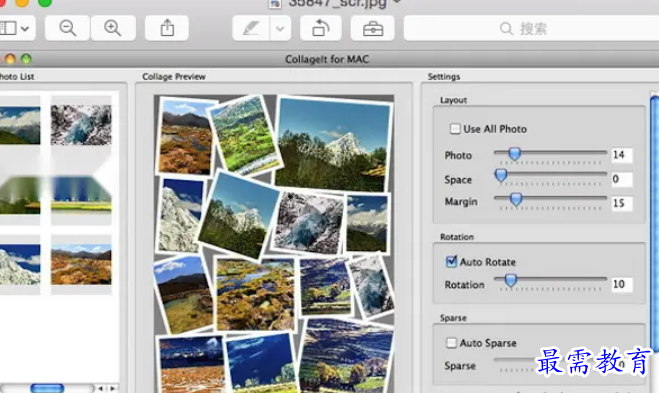Click the 'Layout' section heading
Screen dimensions: 659x393
pyautogui.click(x=453, y=100)
